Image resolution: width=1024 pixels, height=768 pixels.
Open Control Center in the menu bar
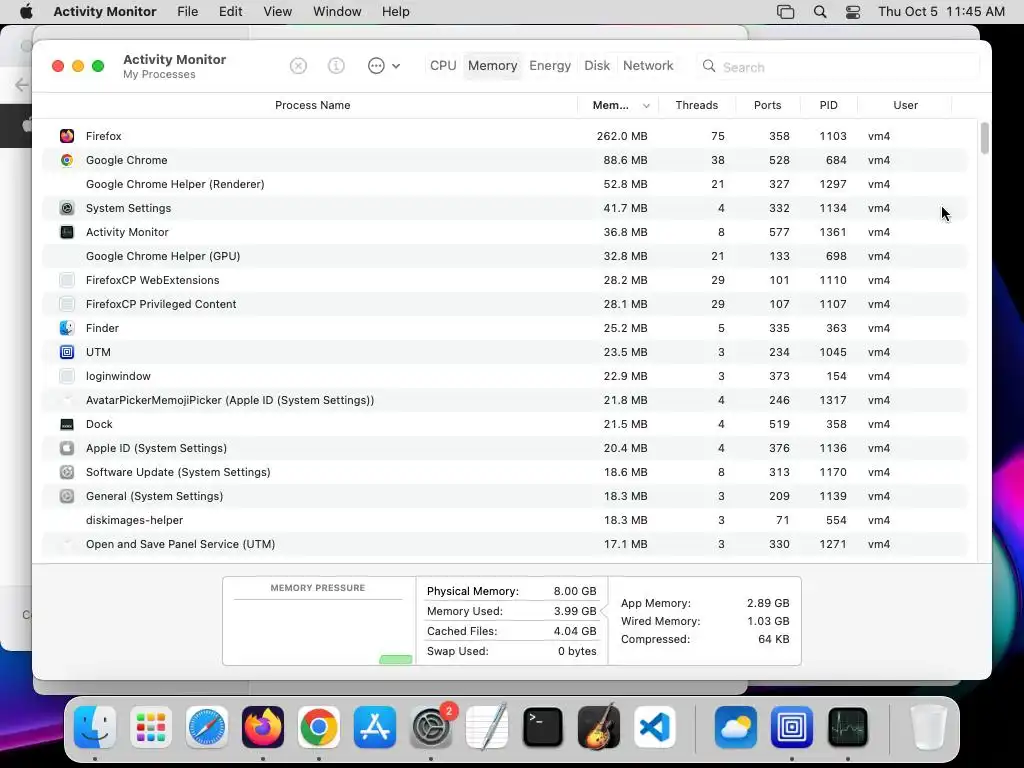click(853, 12)
